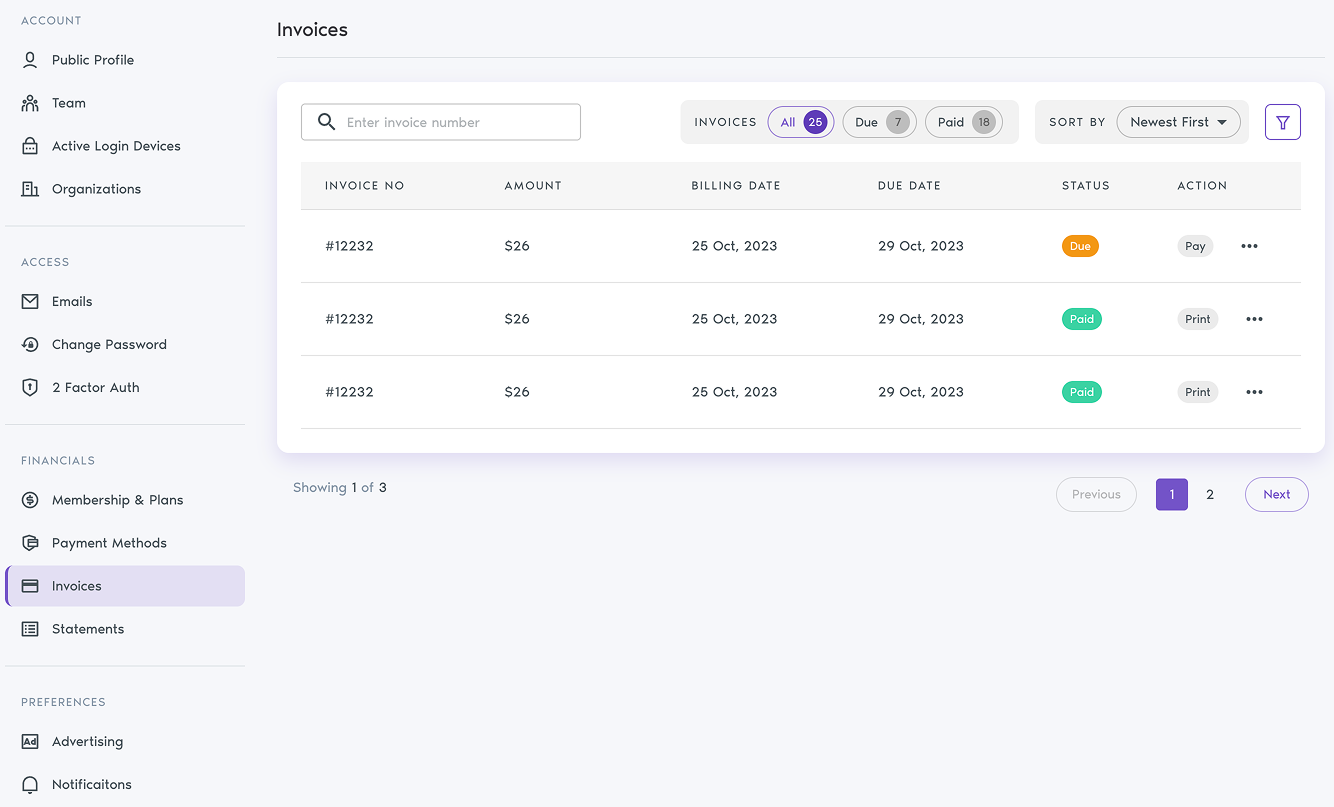Click the search magnifier in the invoice search box
The width and height of the screenshot is (1334, 807).
click(x=325, y=121)
